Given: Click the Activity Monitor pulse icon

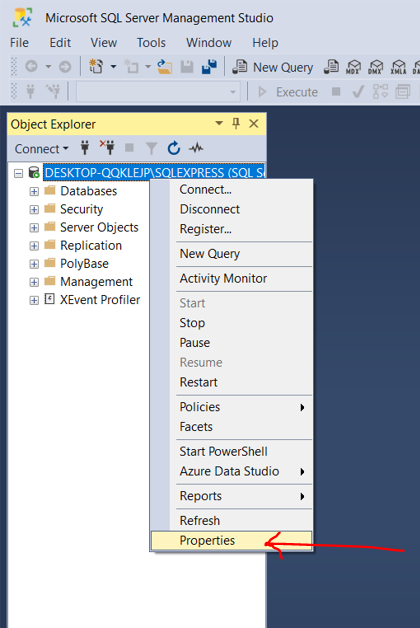Looking at the screenshot, I should click(x=196, y=148).
